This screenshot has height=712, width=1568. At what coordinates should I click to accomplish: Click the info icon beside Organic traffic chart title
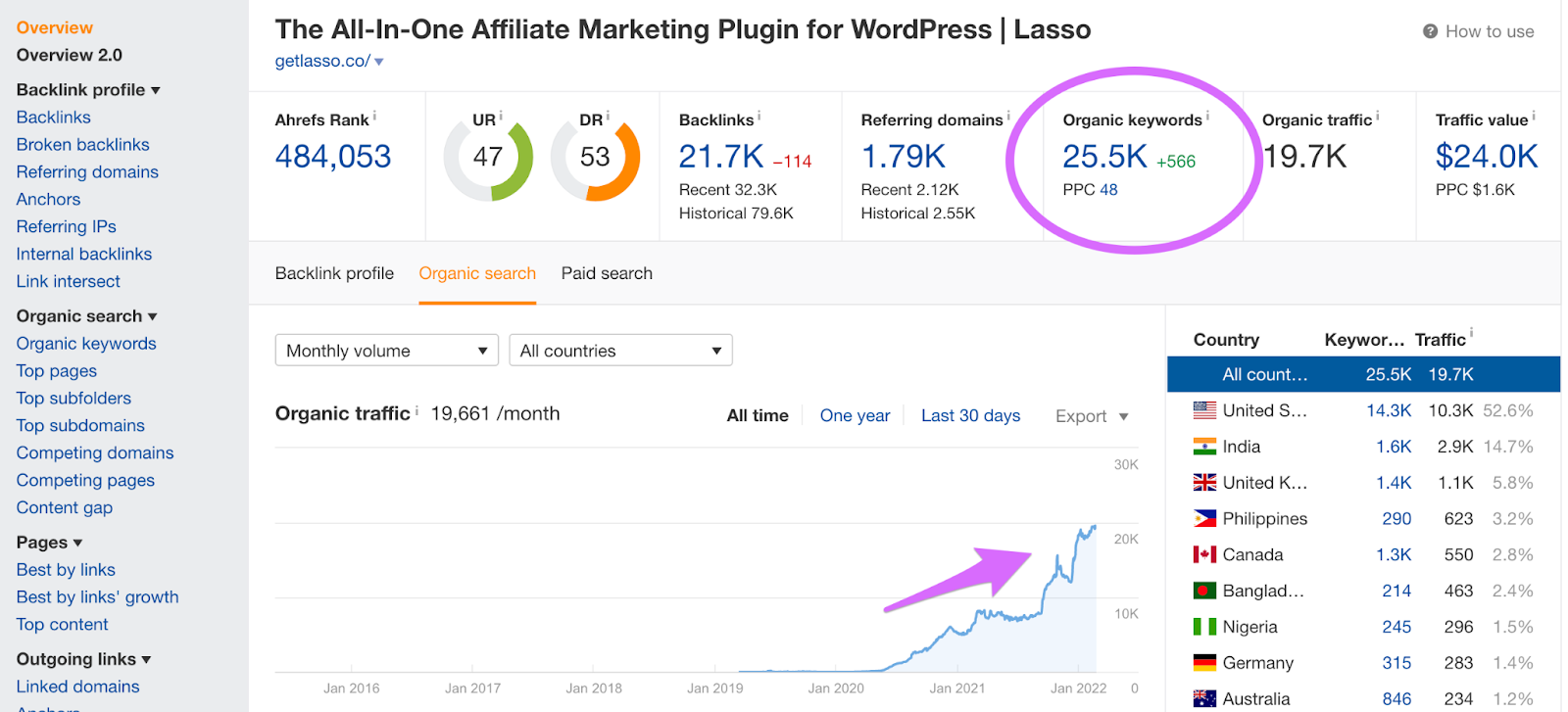coord(416,410)
